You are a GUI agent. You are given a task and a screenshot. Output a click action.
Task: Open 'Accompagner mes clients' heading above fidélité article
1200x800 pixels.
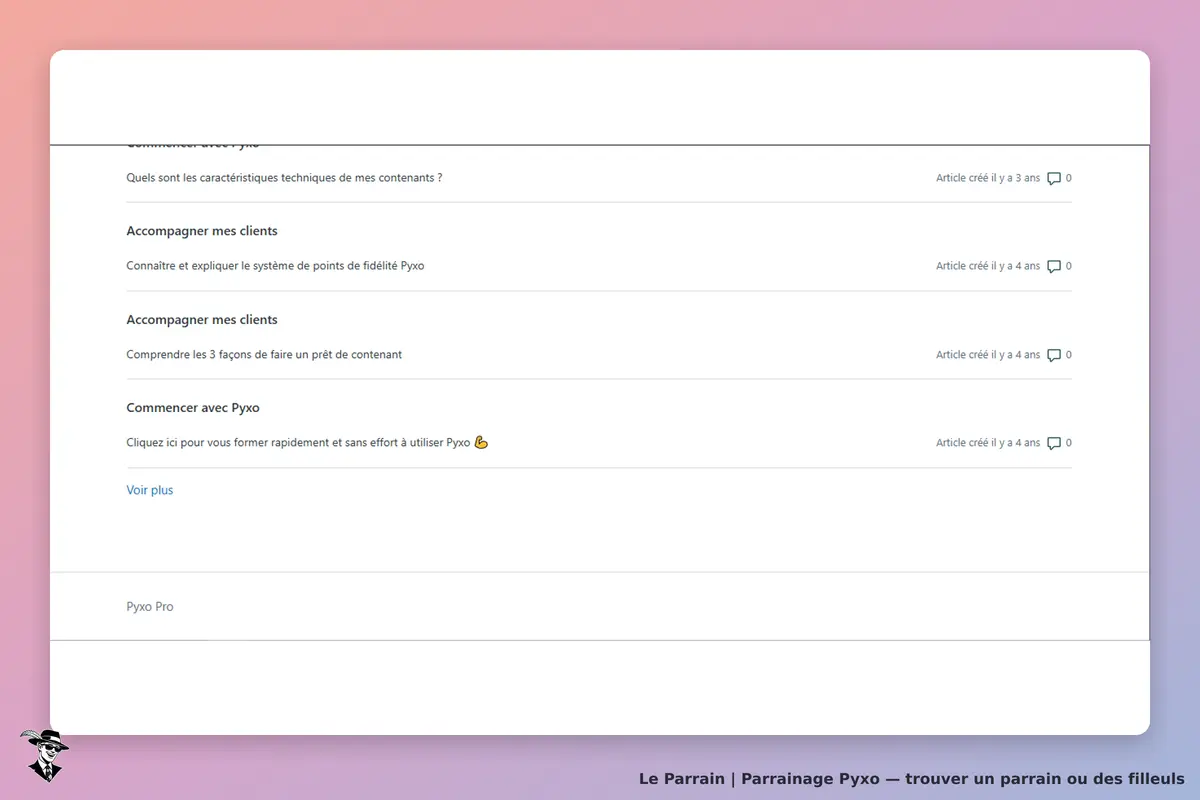point(202,231)
